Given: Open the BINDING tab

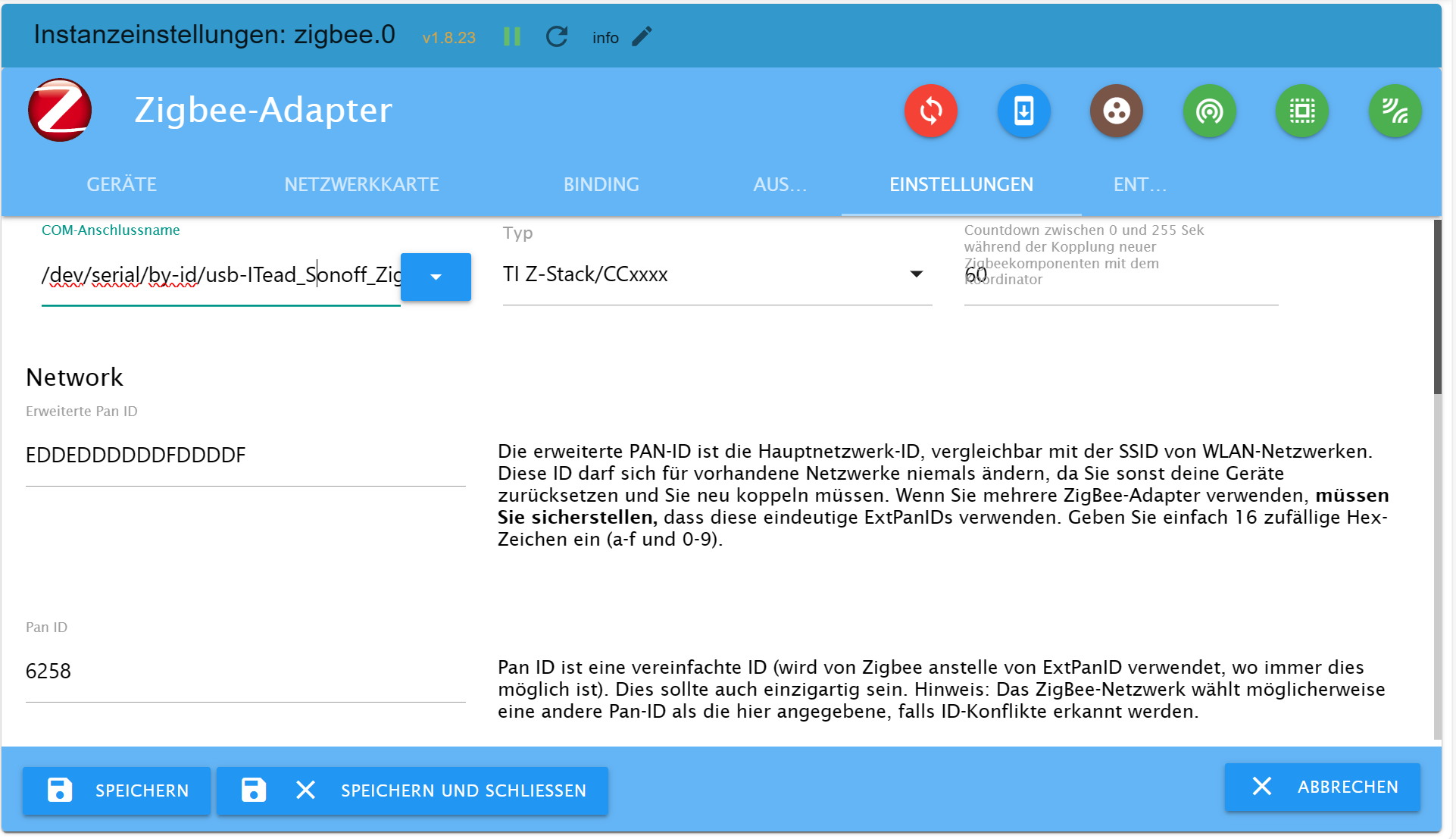Looking at the screenshot, I should 601,184.
